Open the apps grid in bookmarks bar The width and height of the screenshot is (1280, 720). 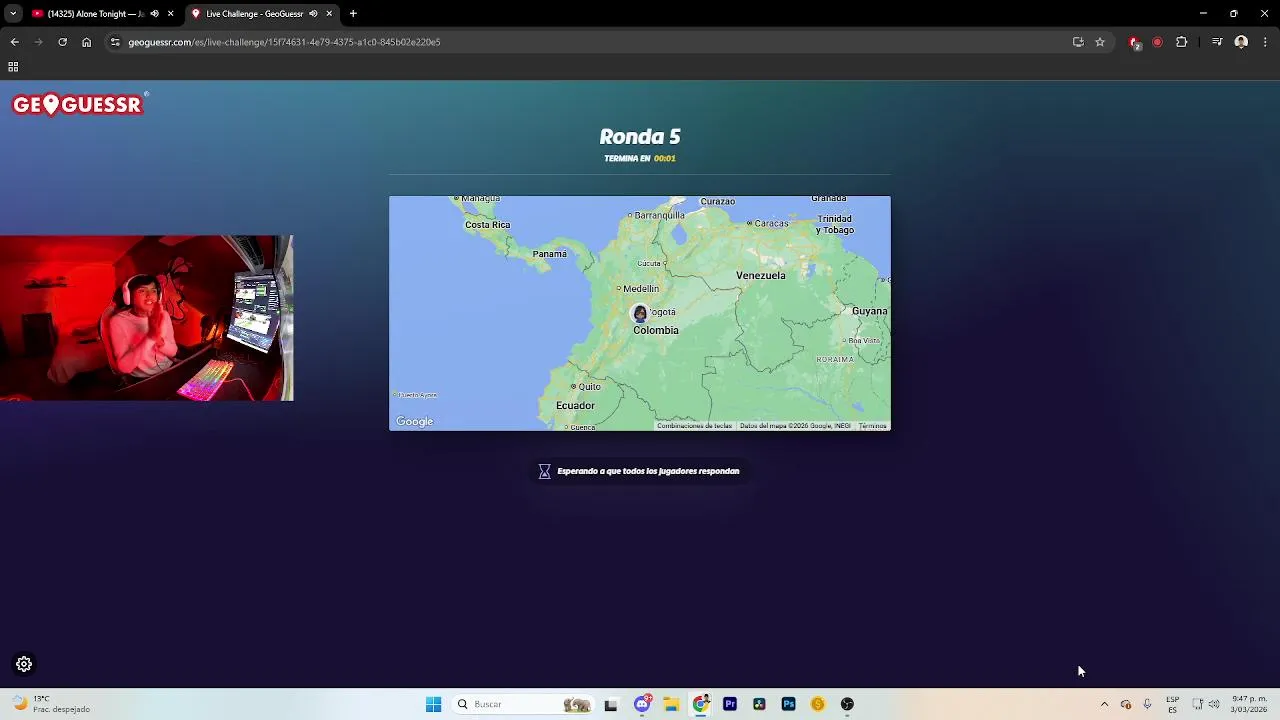[13, 67]
